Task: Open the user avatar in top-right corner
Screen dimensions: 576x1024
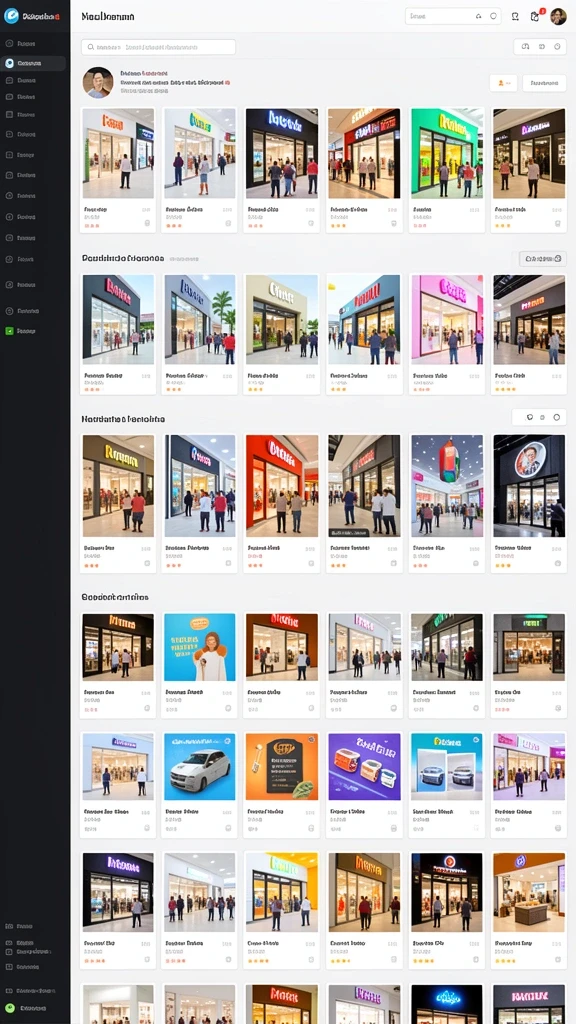Action: coord(558,16)
